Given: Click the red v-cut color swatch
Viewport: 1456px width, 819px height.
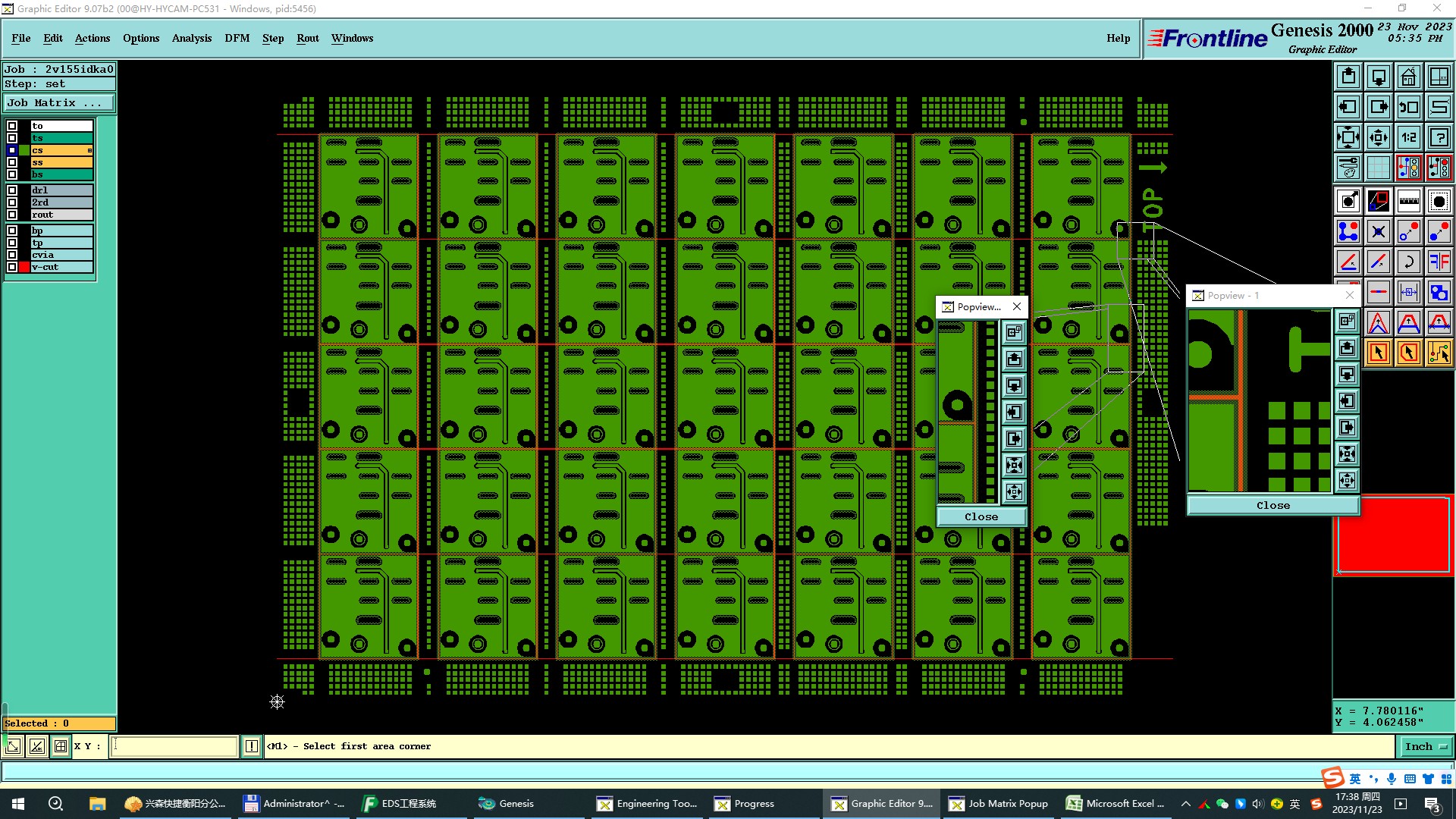Looking at the screenshot, I should coord(24,267).
